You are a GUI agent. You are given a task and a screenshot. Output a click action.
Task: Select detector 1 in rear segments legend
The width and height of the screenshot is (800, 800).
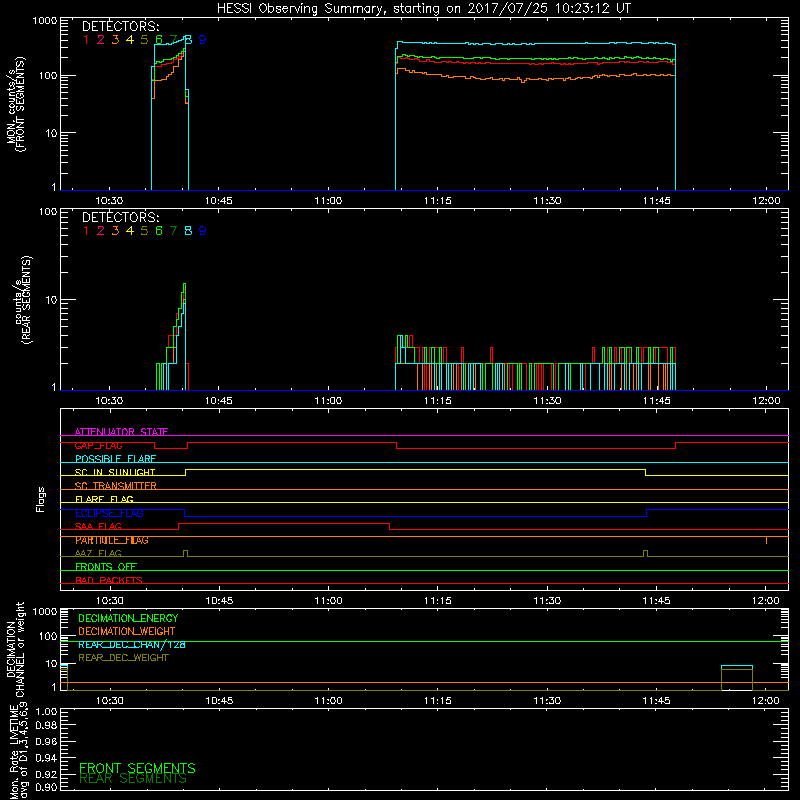point(86,231)
